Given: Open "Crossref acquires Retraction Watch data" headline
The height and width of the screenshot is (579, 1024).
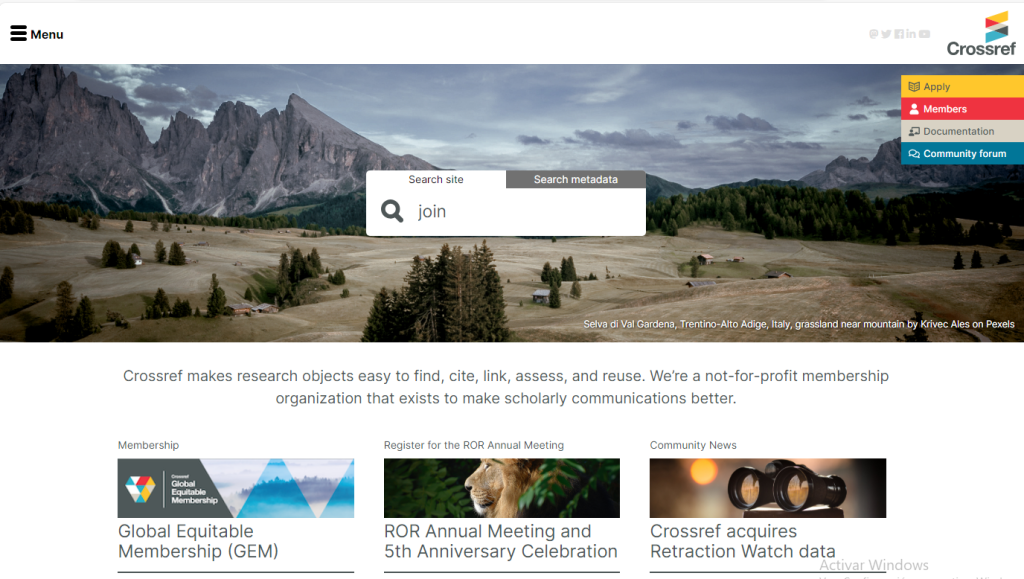Looking at the screenshot, I should click(x=742, y=541).
